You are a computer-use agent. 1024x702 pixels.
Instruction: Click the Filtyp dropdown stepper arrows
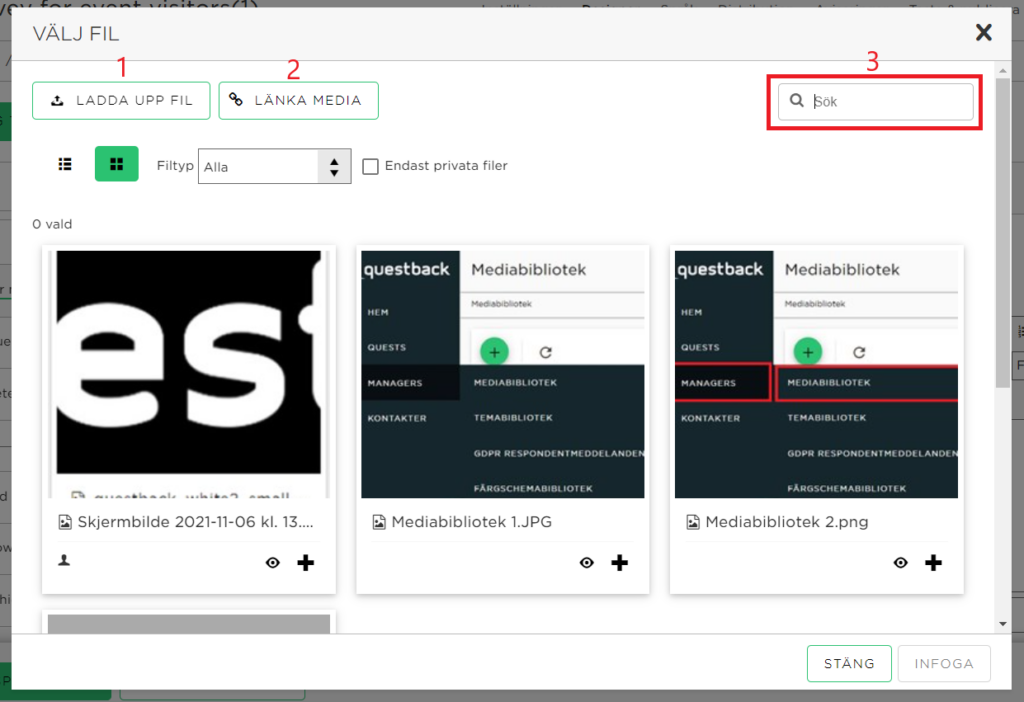coord(334,167)
